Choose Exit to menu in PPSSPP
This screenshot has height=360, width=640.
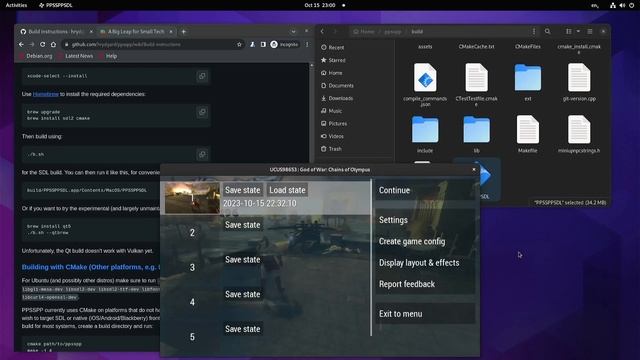(x=425, y=314)
